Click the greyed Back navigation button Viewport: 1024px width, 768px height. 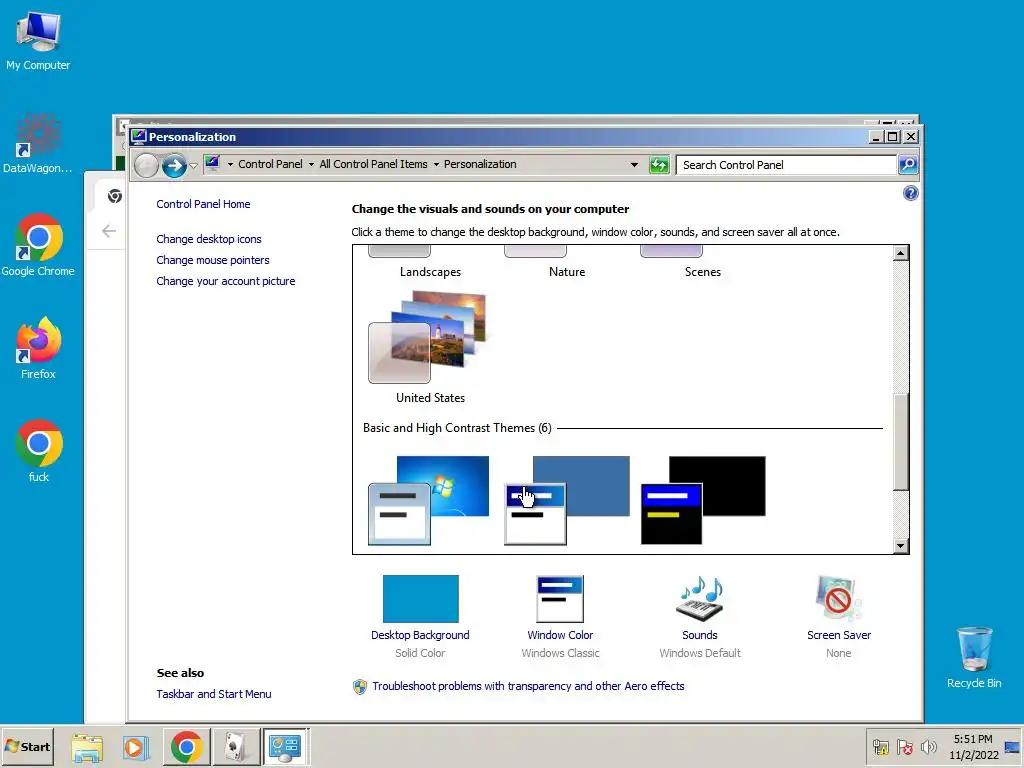[x=146, y=165]
